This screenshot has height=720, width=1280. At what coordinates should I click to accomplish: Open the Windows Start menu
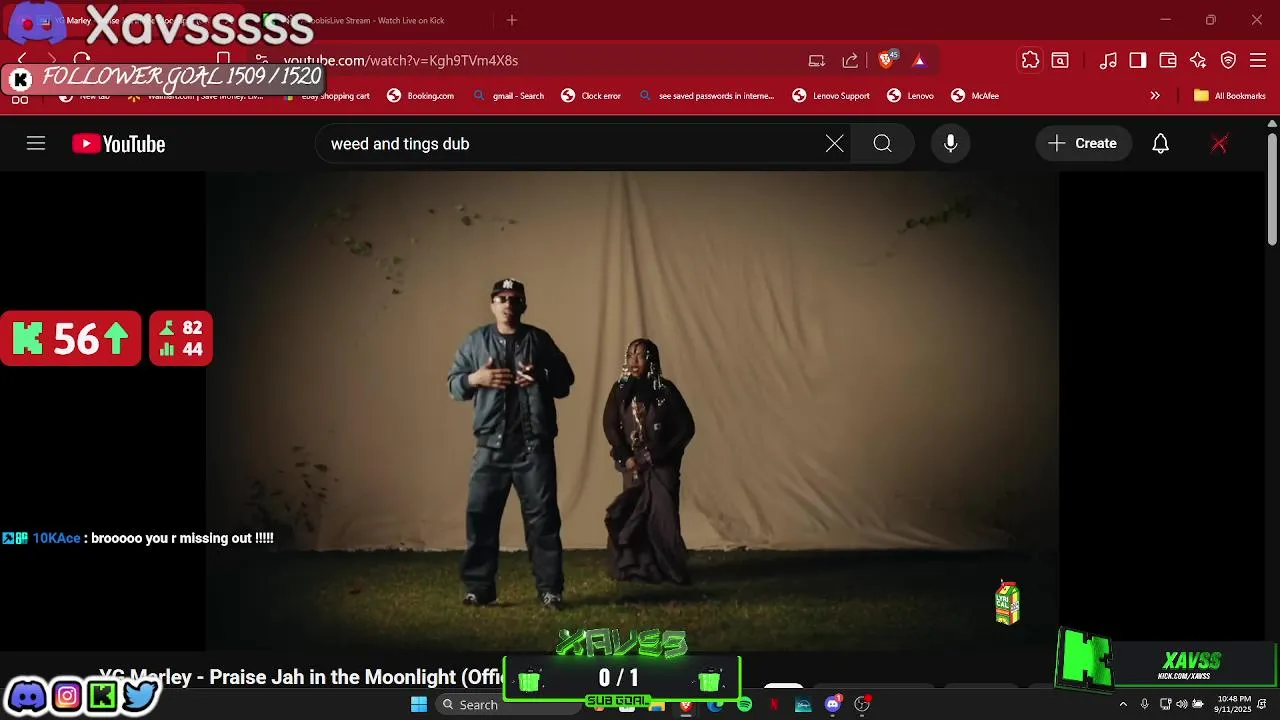point(419,705)
